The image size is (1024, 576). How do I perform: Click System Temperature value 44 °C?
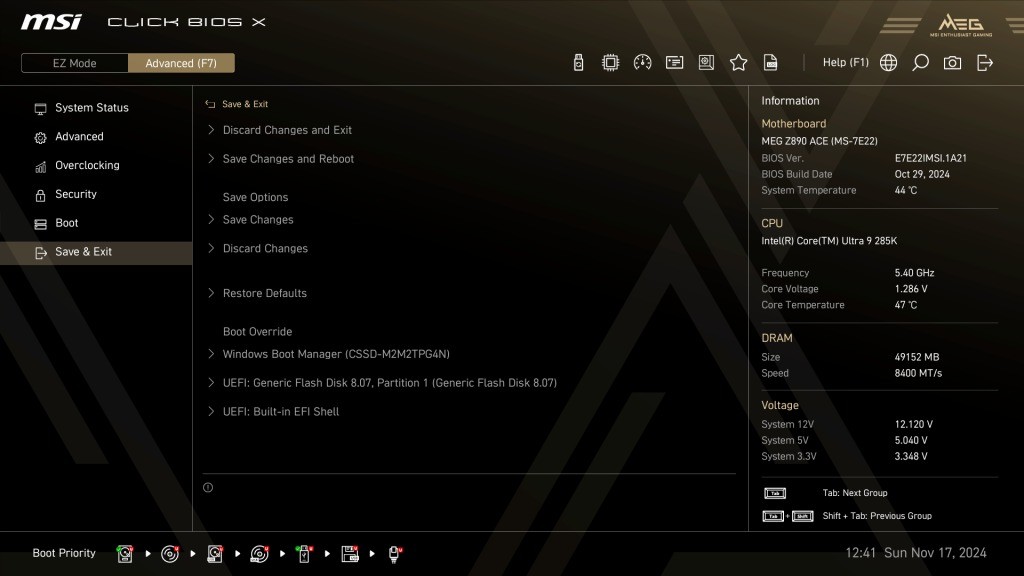906,191
